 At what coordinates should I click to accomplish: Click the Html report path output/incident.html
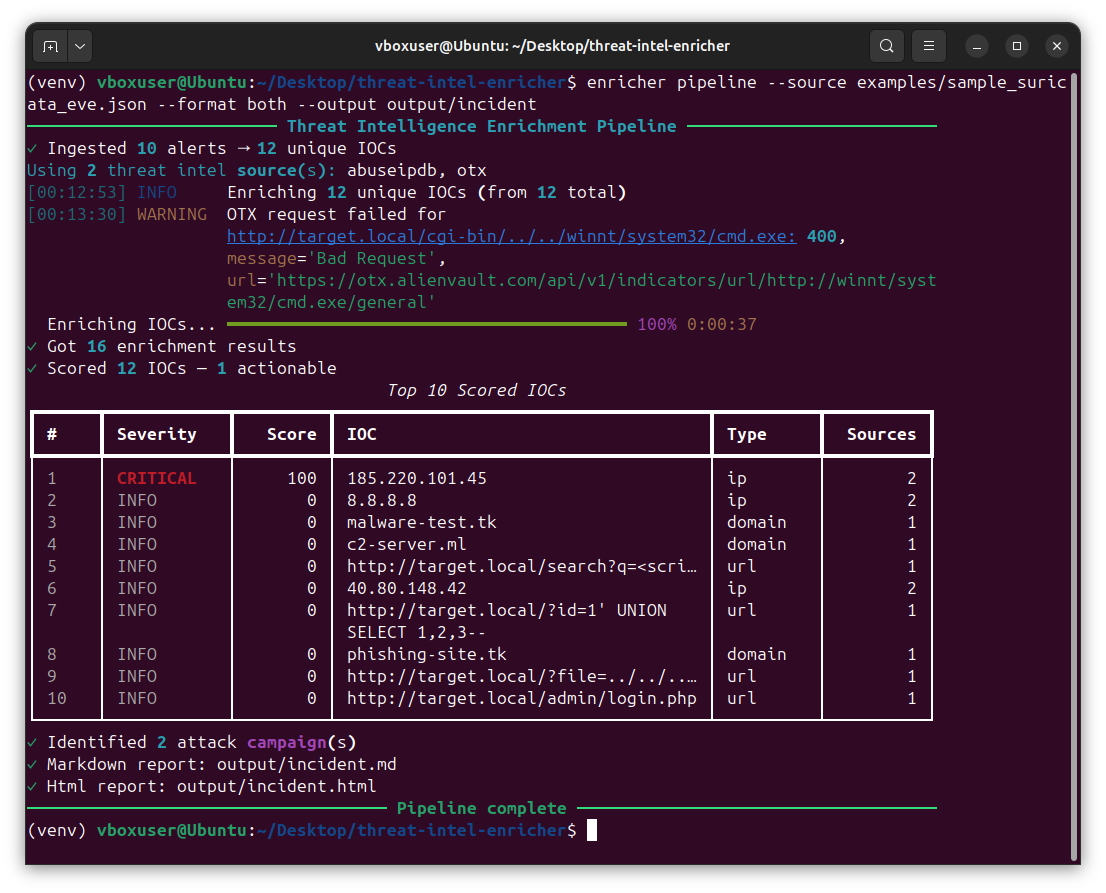[276, 786]
